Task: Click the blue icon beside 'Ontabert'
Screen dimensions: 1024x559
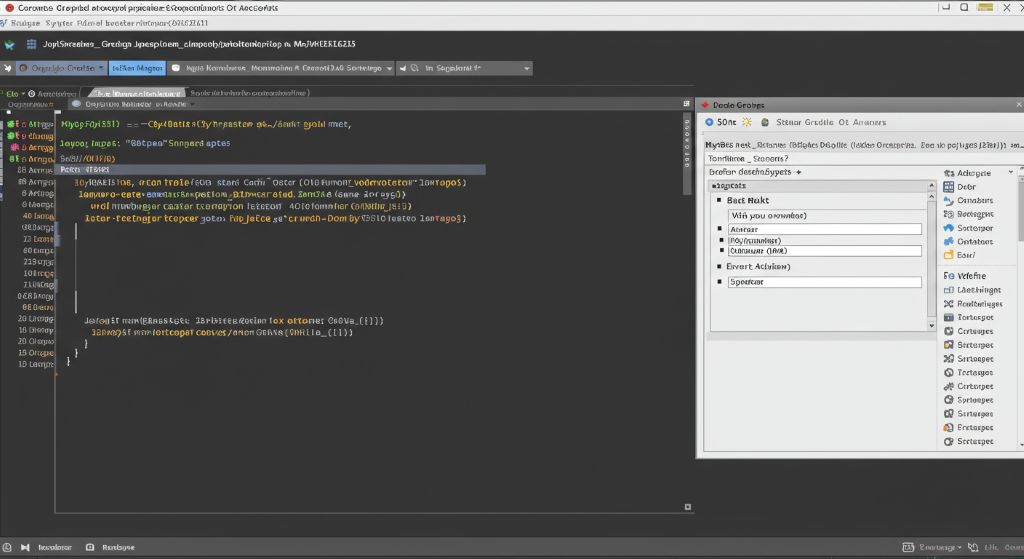Action: [949, 242]
